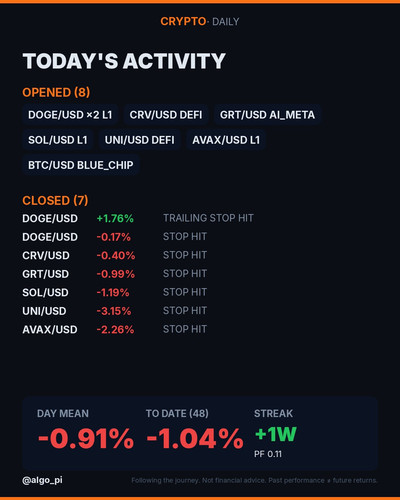Click the TRAILING STOP HIT label
The image size is (400, 500).
tap(208, 218)
